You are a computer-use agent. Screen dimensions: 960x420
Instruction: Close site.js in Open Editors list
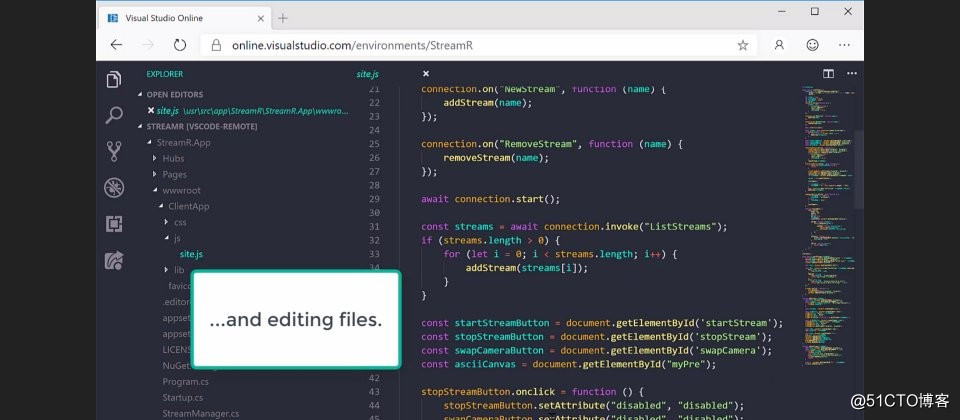pyautogui.click(x=151, y=111)
